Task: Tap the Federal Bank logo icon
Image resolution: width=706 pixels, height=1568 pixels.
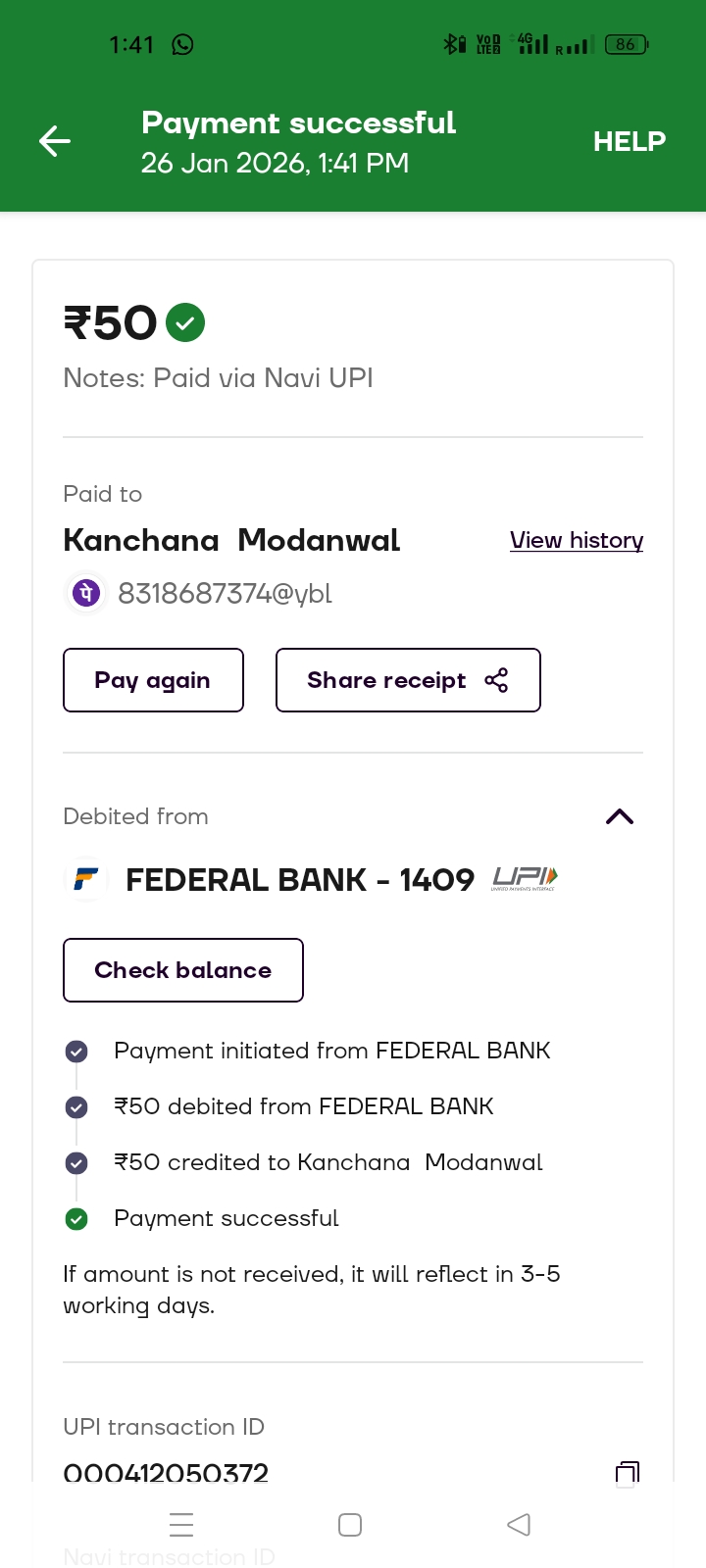Action: (86, 879)
